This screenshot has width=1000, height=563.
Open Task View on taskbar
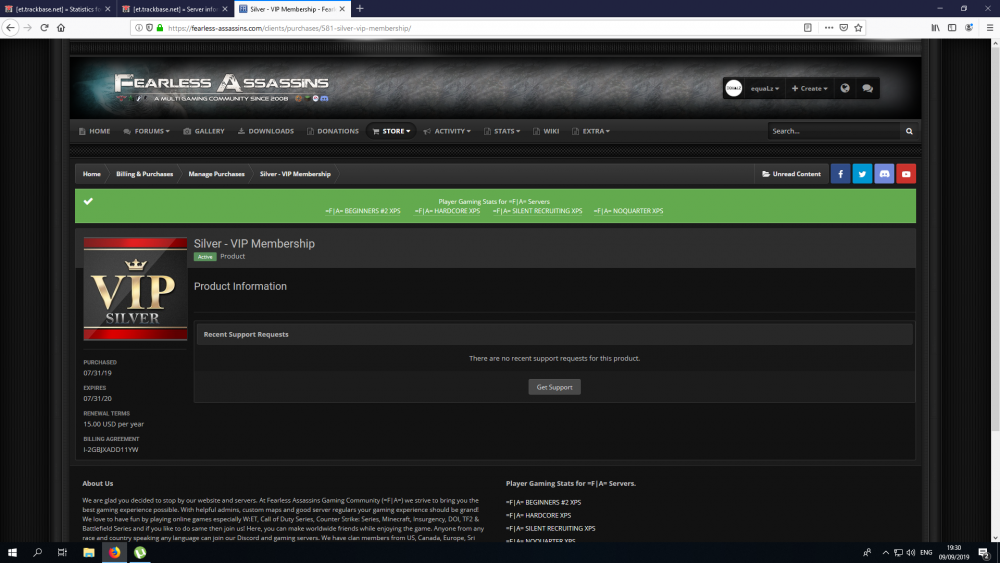[62, 552]
